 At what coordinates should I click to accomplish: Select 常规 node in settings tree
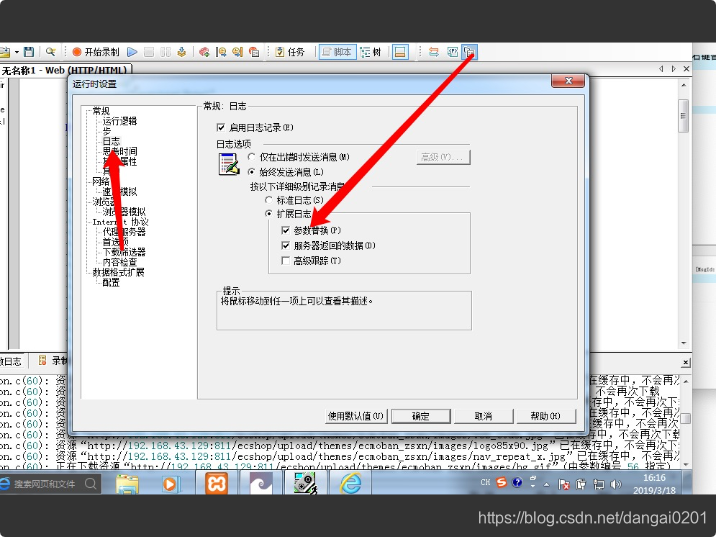click(x=101, y=111)
